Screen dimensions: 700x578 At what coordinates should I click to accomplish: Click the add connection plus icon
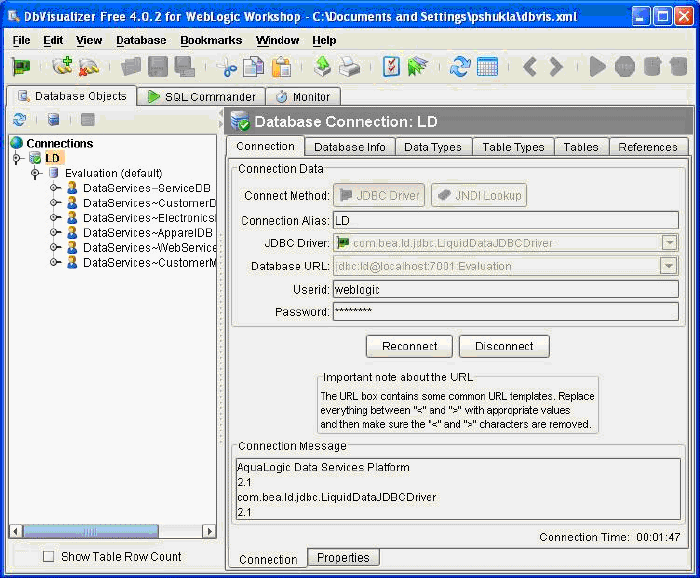pos(62,66)
